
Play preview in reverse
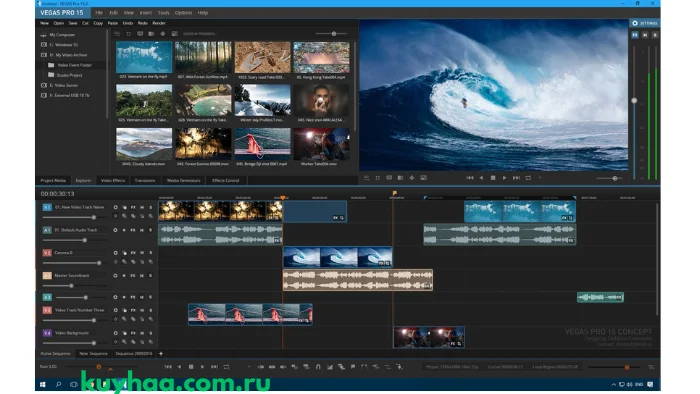[x=481, y=178]
